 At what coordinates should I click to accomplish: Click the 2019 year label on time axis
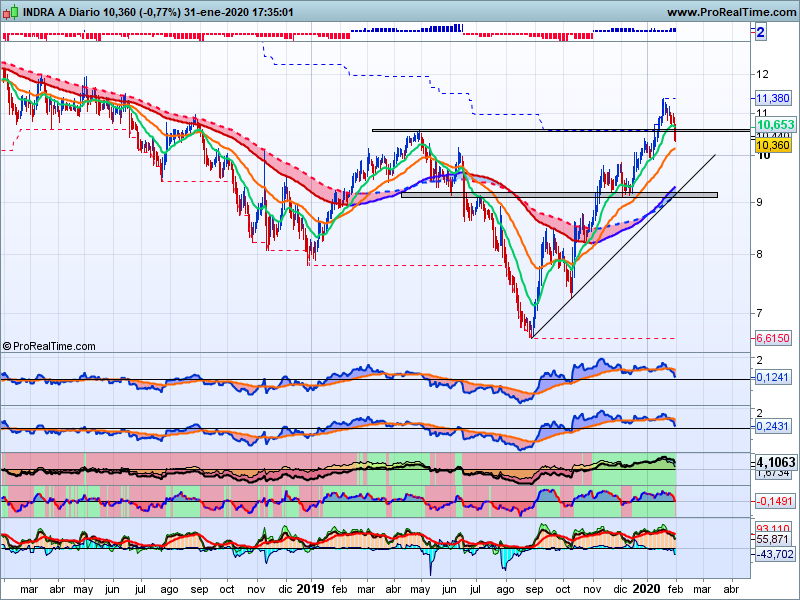tap(310, 589)
